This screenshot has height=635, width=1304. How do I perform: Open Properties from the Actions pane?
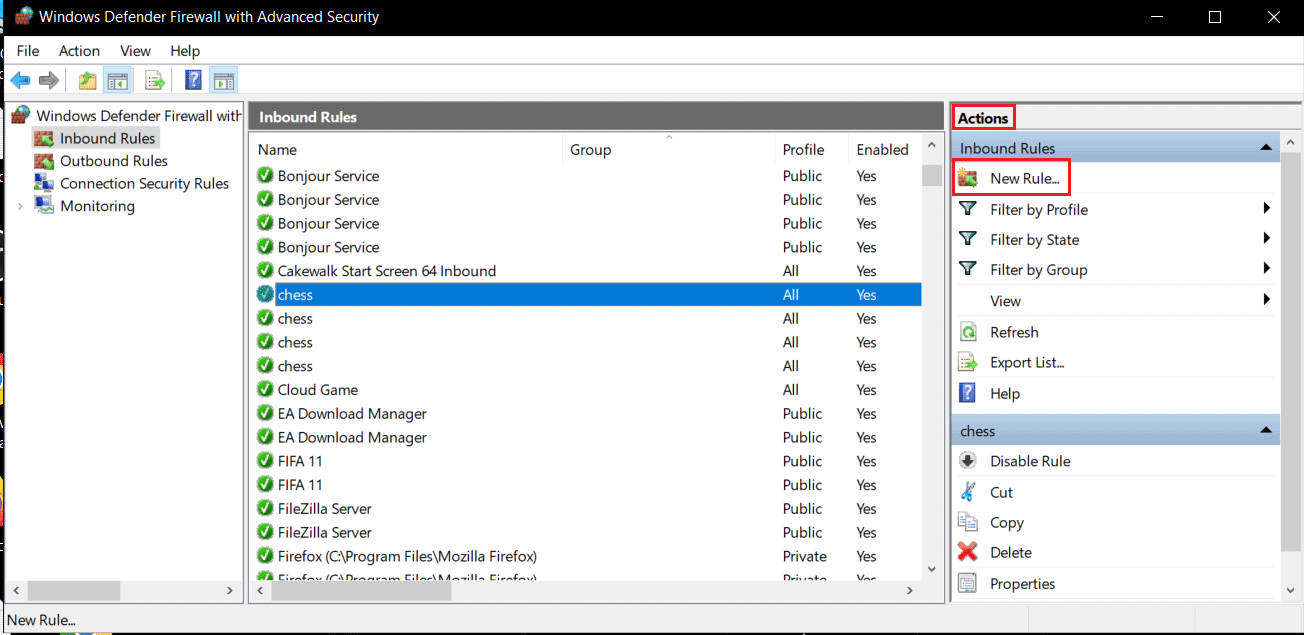1022,584
